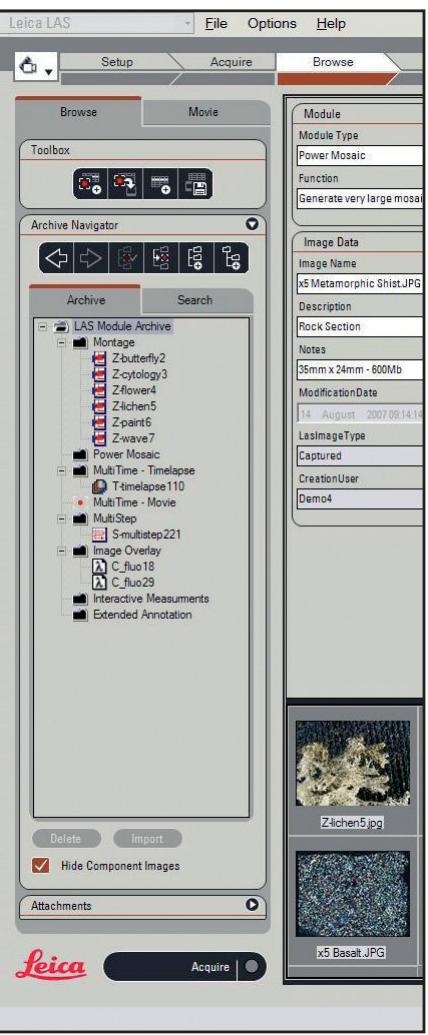Image resolution: width=428 pixels, height=1035 pixels.
Task: Click the Delete button
Action: (x=66, y=838)
